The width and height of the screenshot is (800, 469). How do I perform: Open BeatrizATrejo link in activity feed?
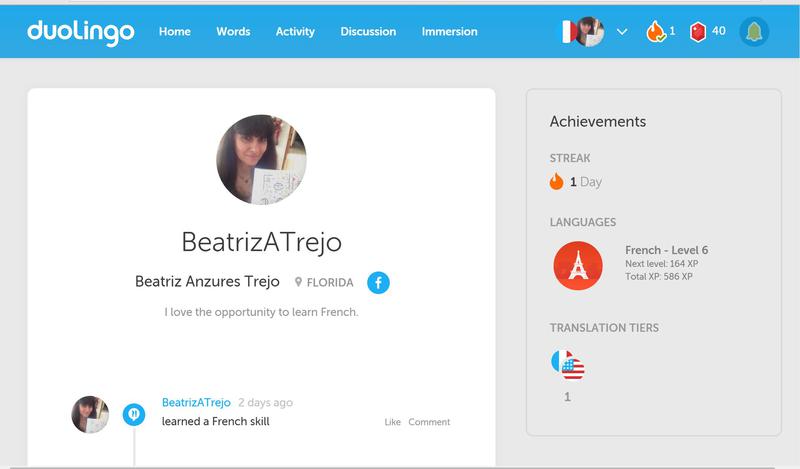pyautogui.click(x=196, y=402)
